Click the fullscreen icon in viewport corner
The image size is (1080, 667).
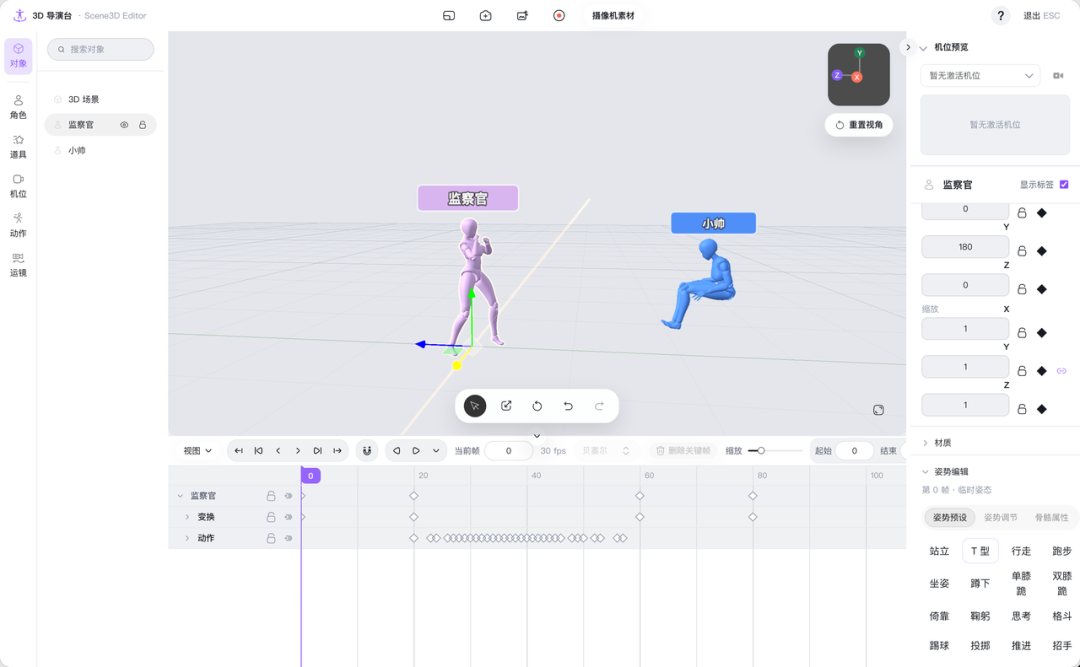(x=878, y=410)
